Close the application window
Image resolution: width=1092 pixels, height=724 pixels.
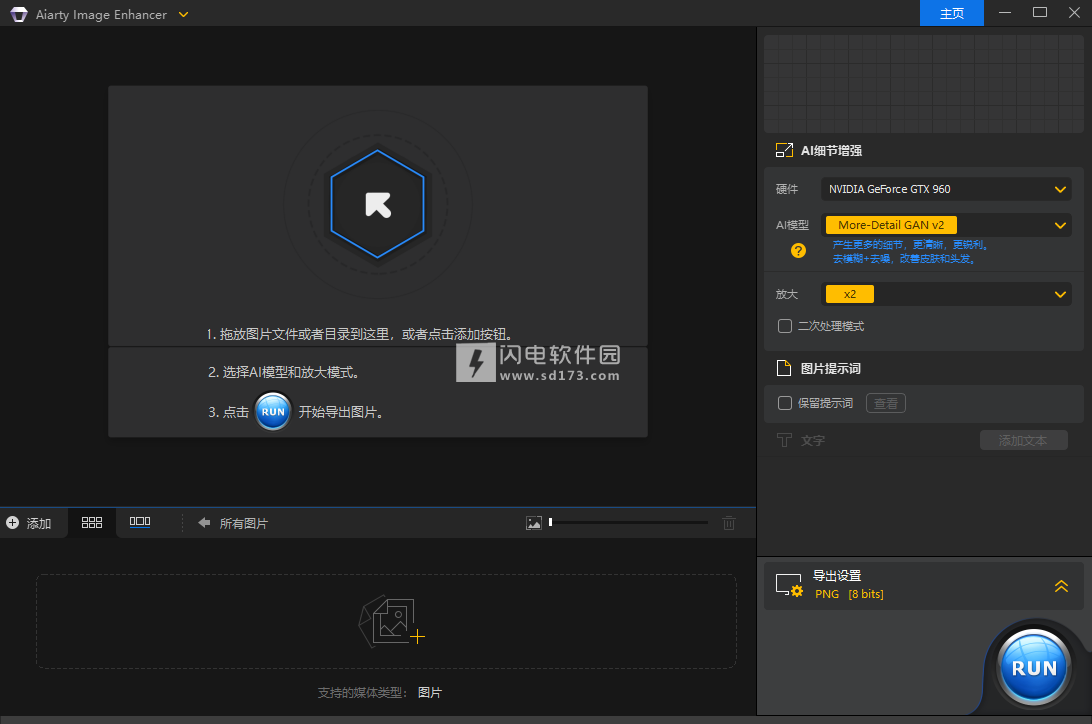pos(1075,13)
